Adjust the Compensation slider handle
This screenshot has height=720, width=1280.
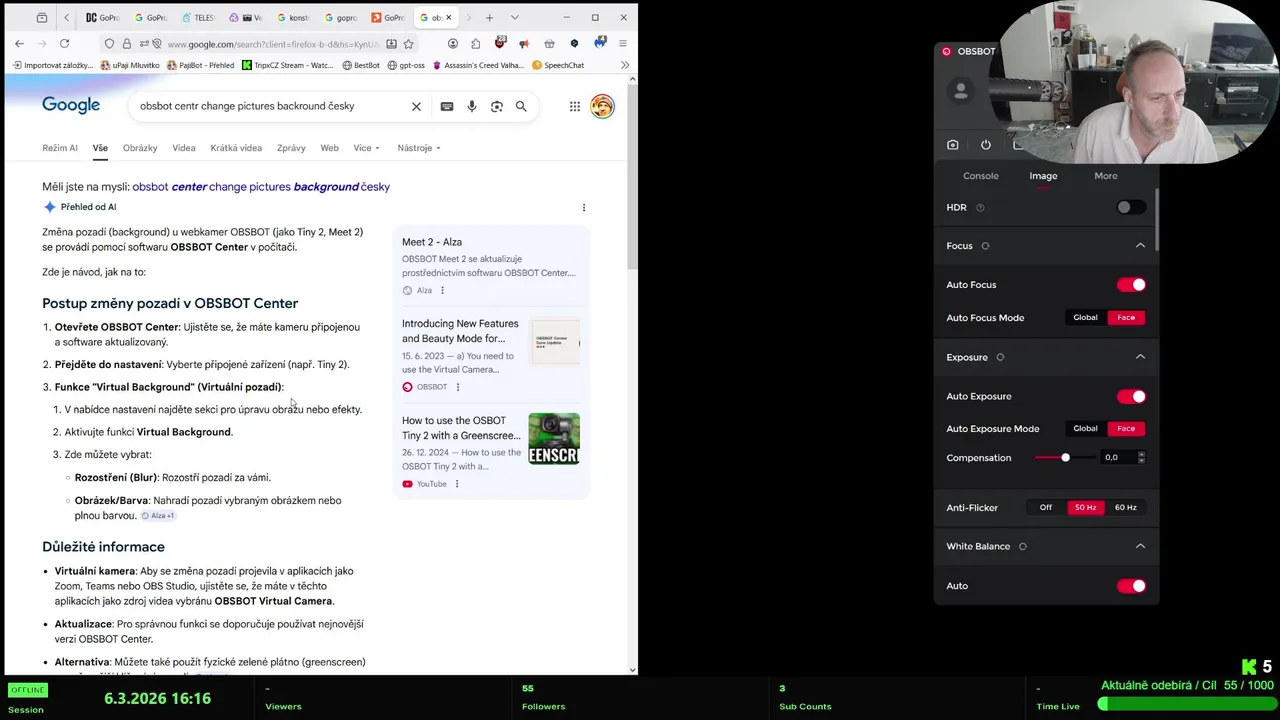click(x=1065, y=458)
